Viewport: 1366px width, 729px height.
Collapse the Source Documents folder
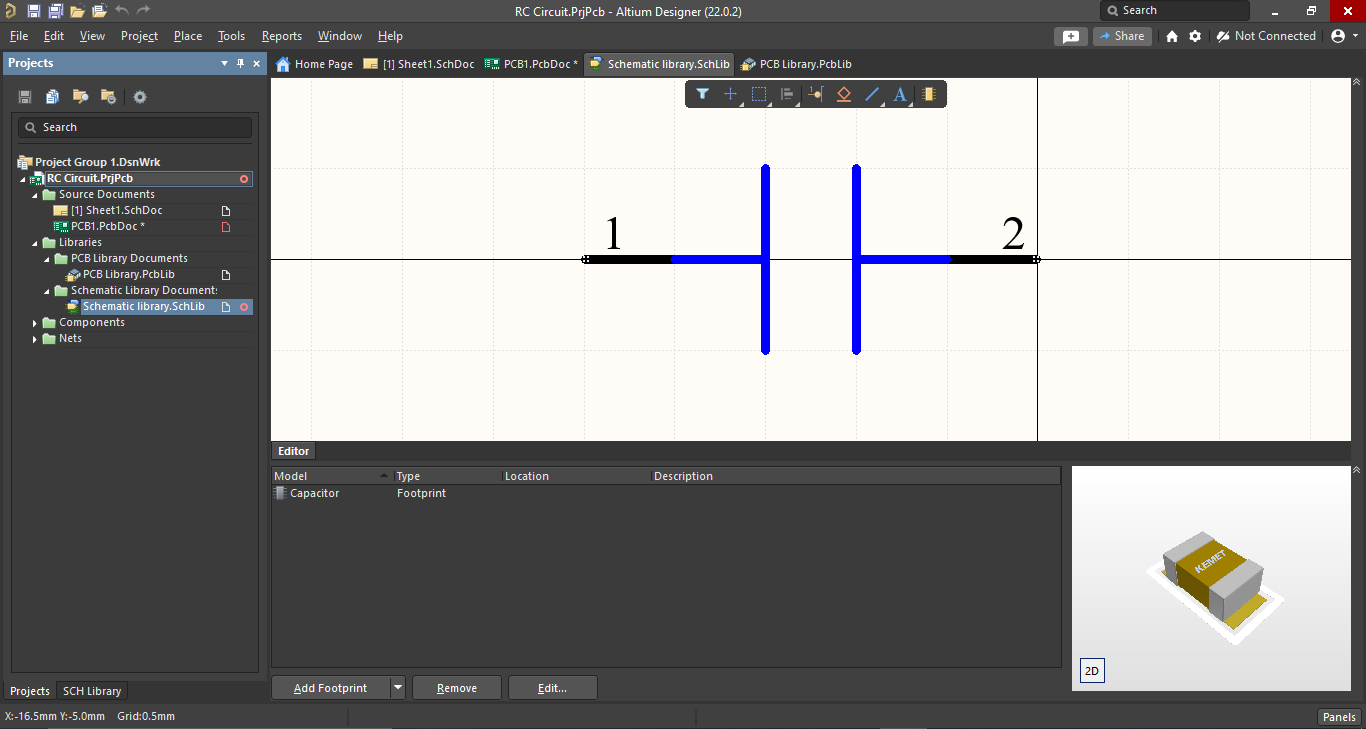35,194
